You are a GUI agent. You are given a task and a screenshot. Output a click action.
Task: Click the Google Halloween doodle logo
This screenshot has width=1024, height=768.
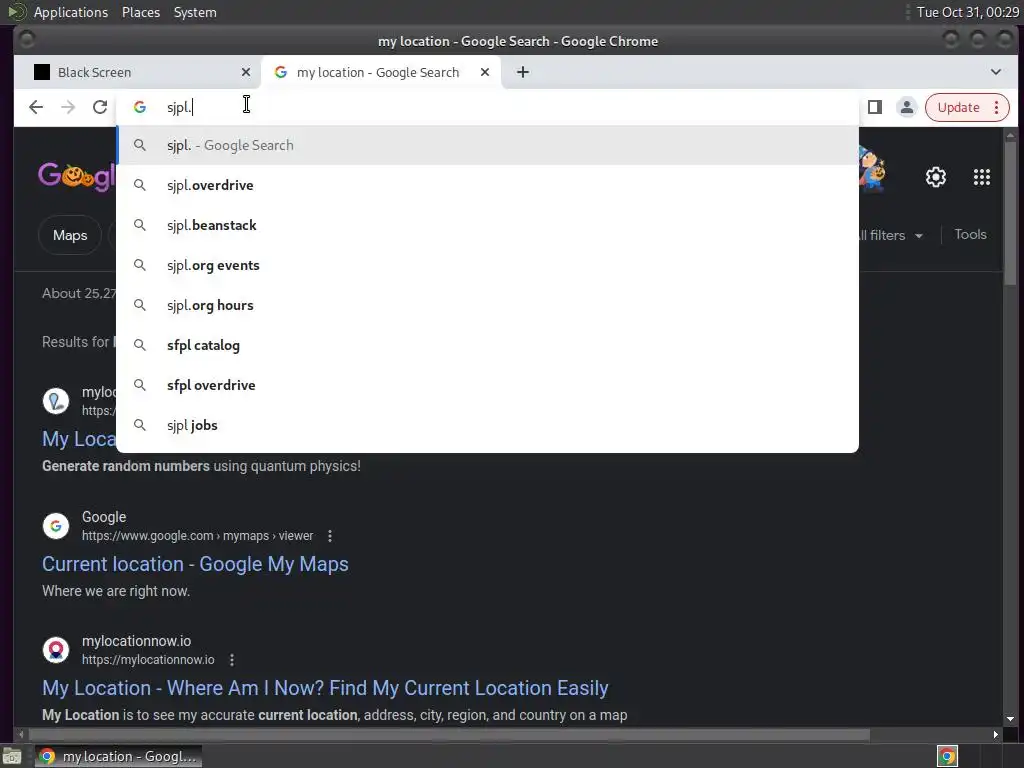point(76,177)
